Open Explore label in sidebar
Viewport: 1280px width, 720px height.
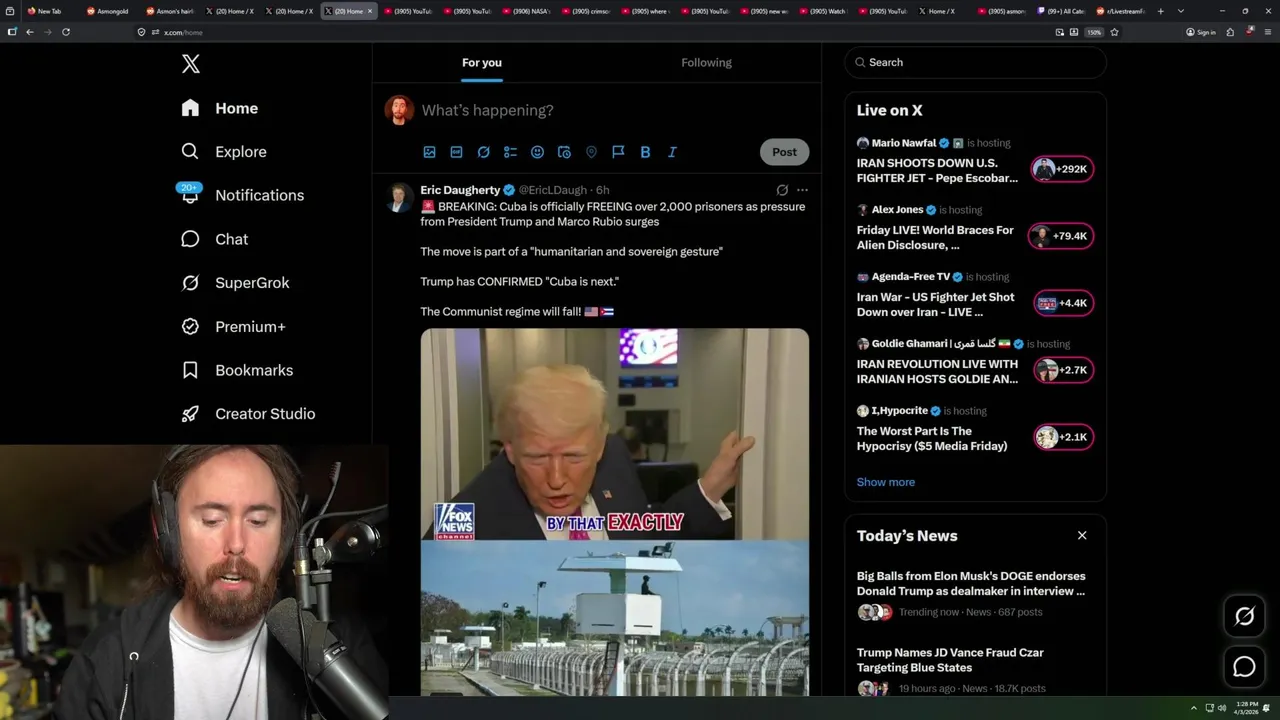tap(241, 152)
